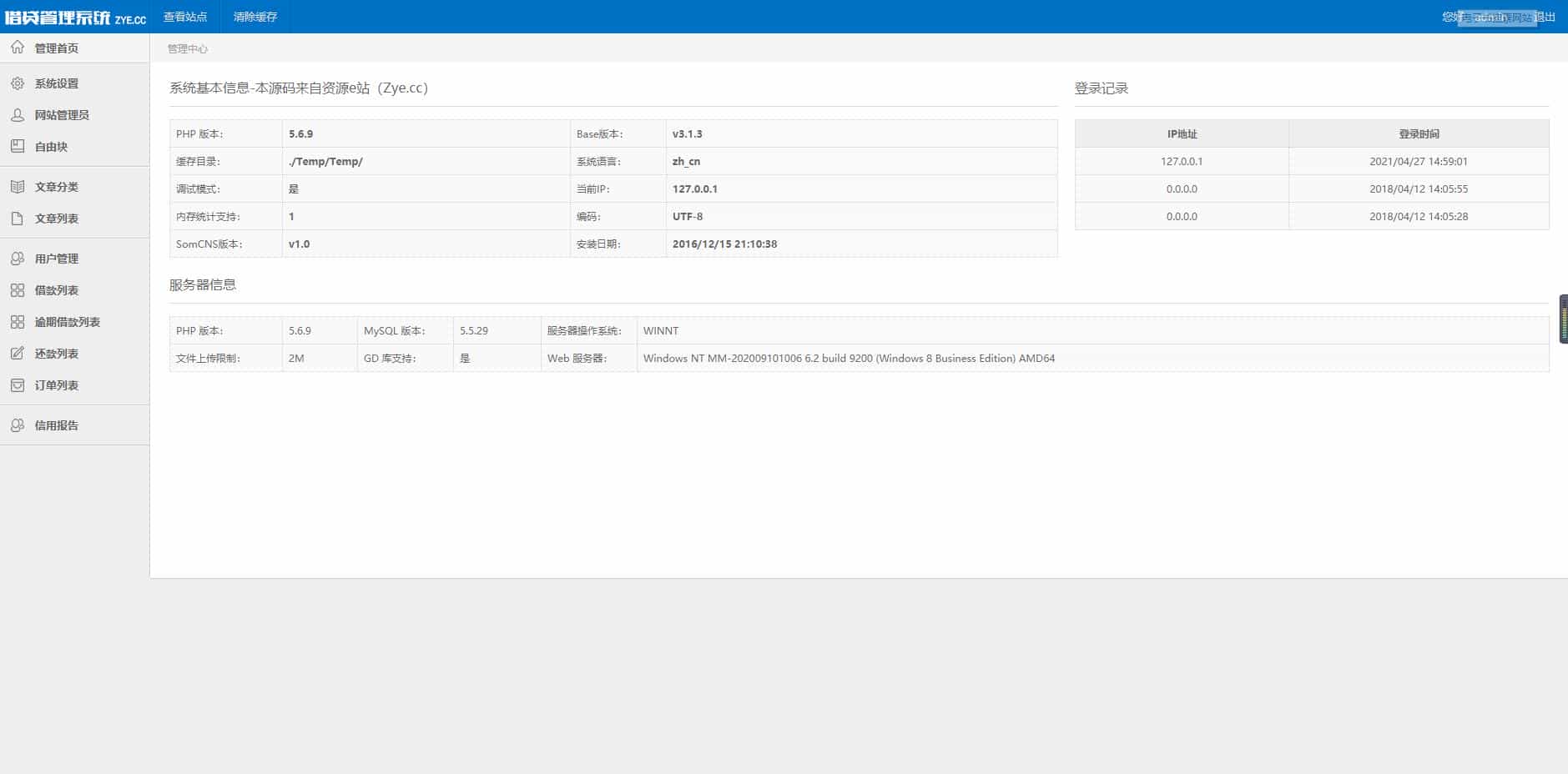Click the grid icon beside 借款列表

click(x=18, y=290)
